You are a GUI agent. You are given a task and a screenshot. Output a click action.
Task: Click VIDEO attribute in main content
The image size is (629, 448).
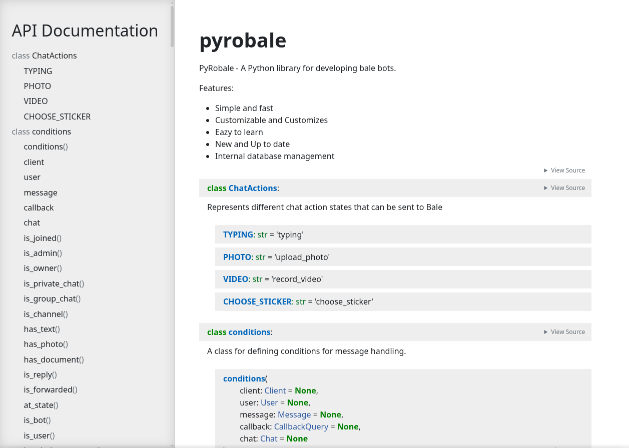[236, 279]
